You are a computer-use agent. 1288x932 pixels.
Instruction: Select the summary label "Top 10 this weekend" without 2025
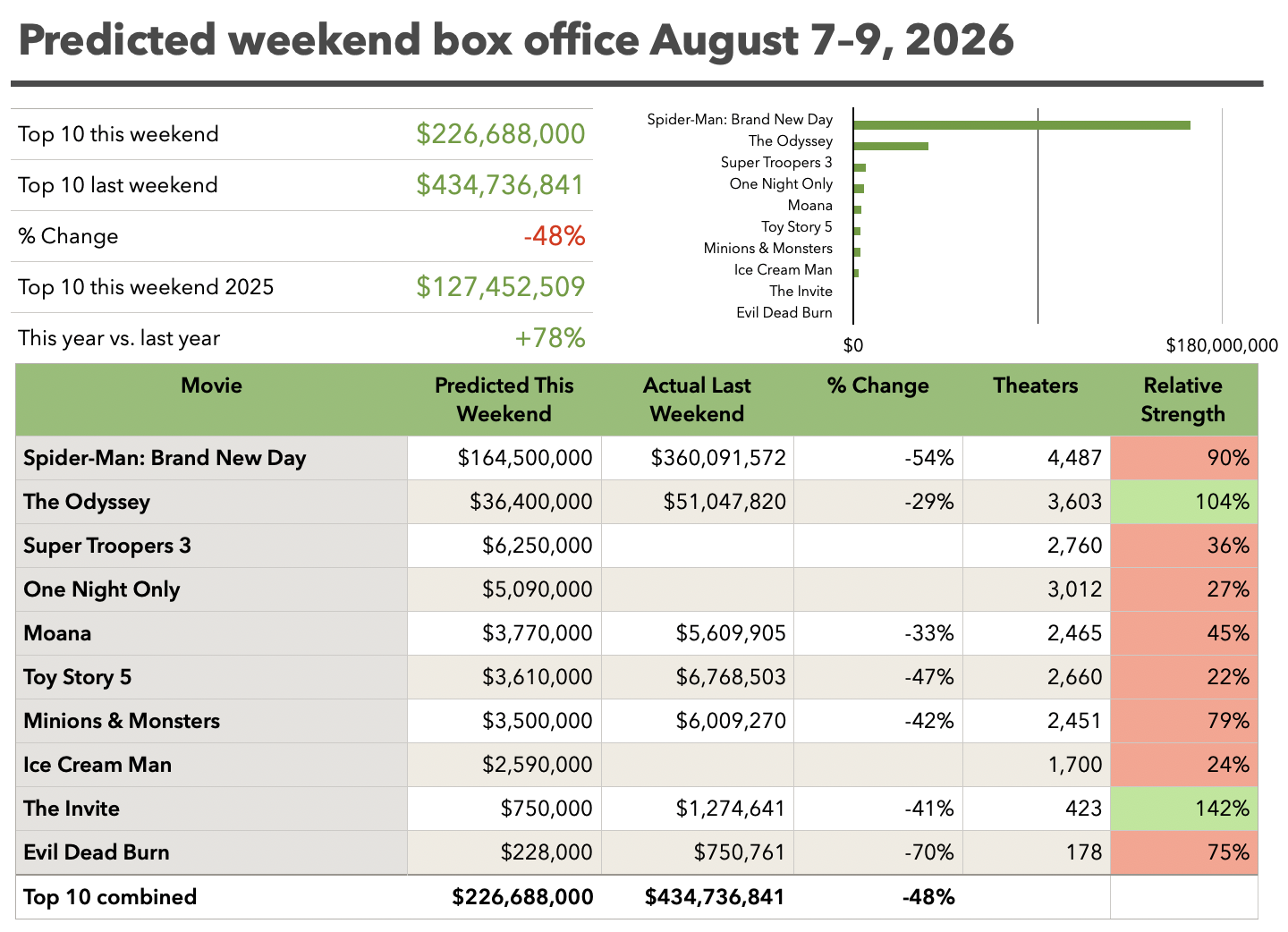coord(118,134)
